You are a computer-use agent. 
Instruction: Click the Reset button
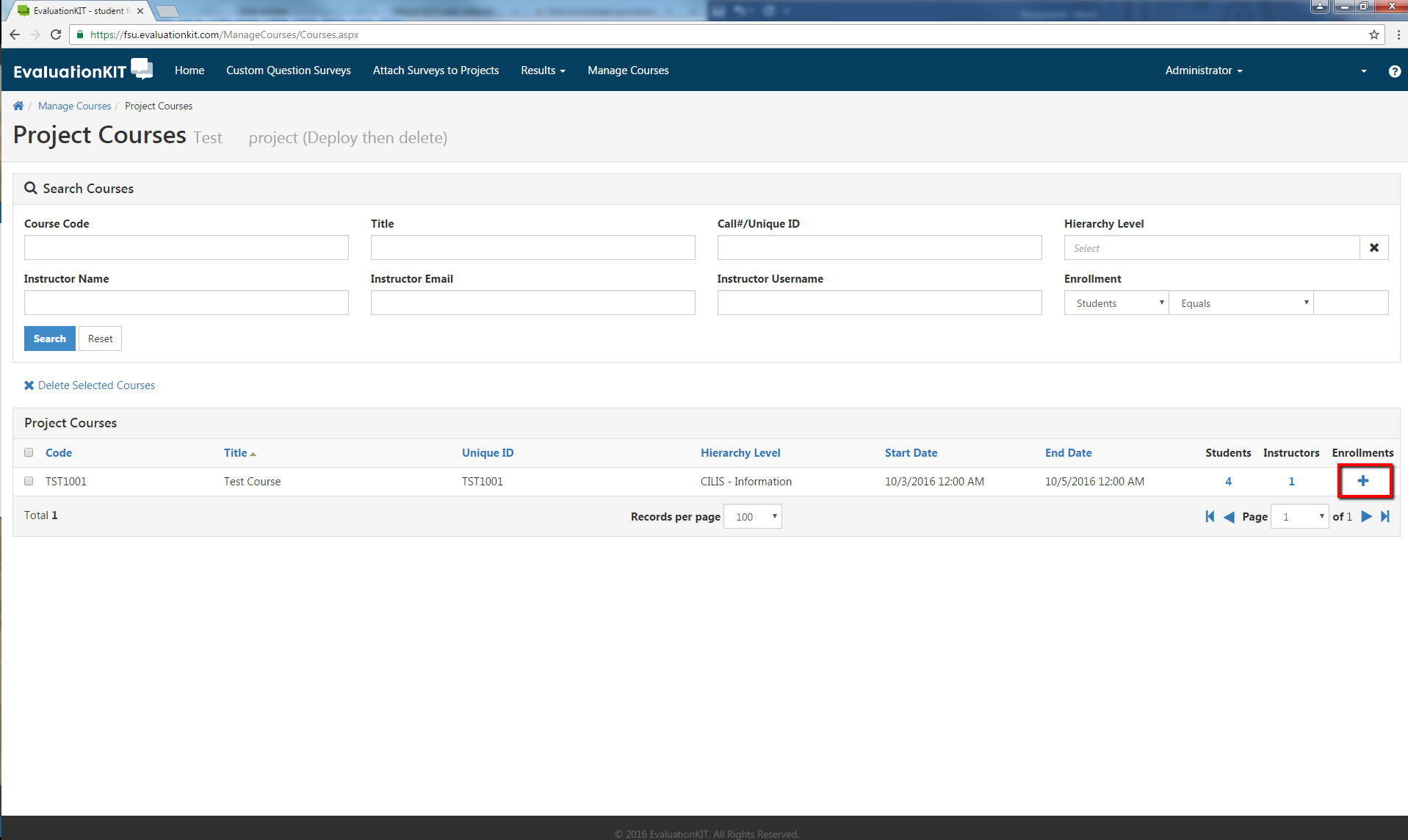tap(101, 338)
